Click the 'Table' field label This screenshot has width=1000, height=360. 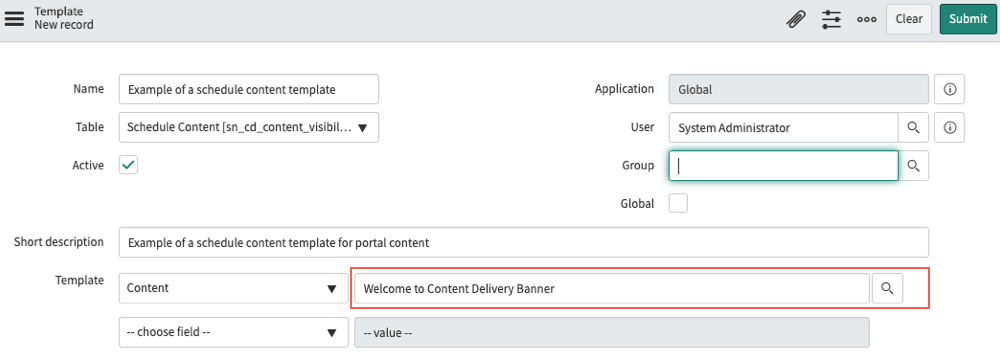89,127
